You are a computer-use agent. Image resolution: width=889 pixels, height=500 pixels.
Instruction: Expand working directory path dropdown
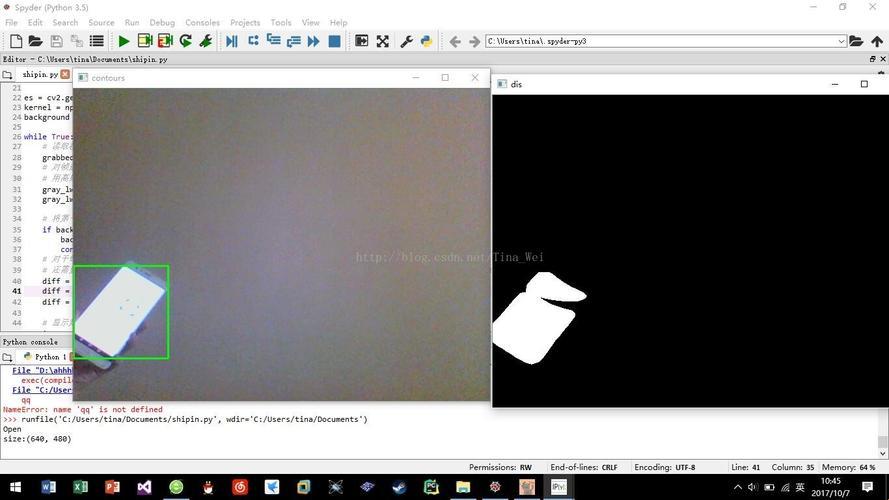(841, 41)
